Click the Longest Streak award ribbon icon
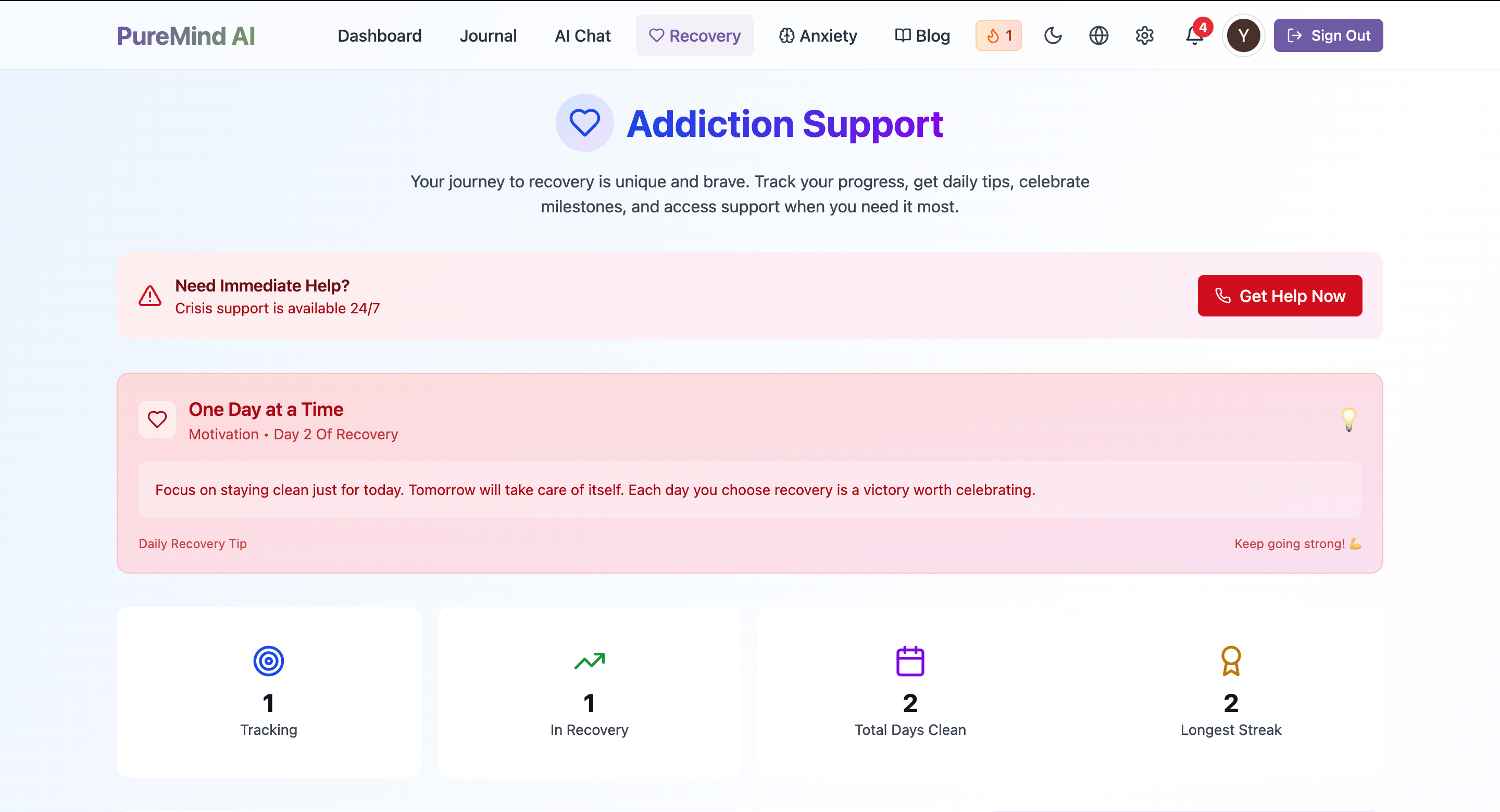Screen dimensions: 1500x812 click(1230, 661)
